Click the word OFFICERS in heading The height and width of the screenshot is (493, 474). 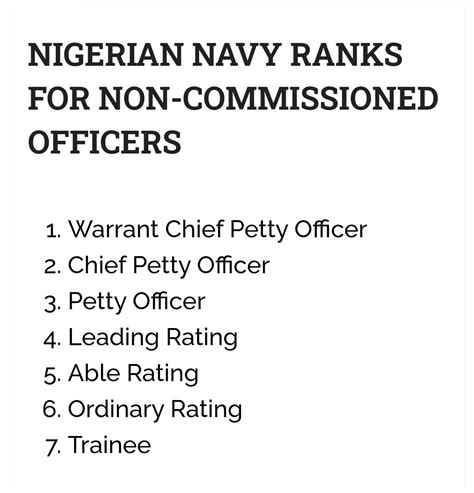(x=105, y=142)
